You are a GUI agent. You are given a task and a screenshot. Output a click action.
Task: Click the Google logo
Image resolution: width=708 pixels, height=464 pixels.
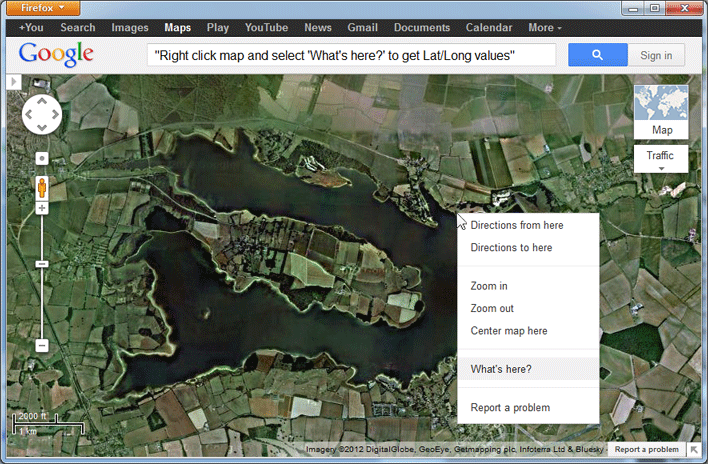tap(56, 55)
